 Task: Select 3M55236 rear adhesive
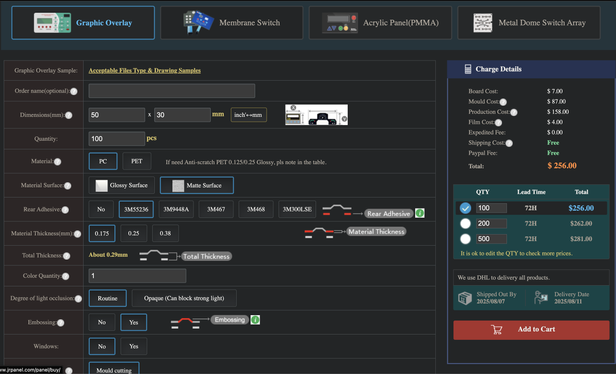point(136,209)
